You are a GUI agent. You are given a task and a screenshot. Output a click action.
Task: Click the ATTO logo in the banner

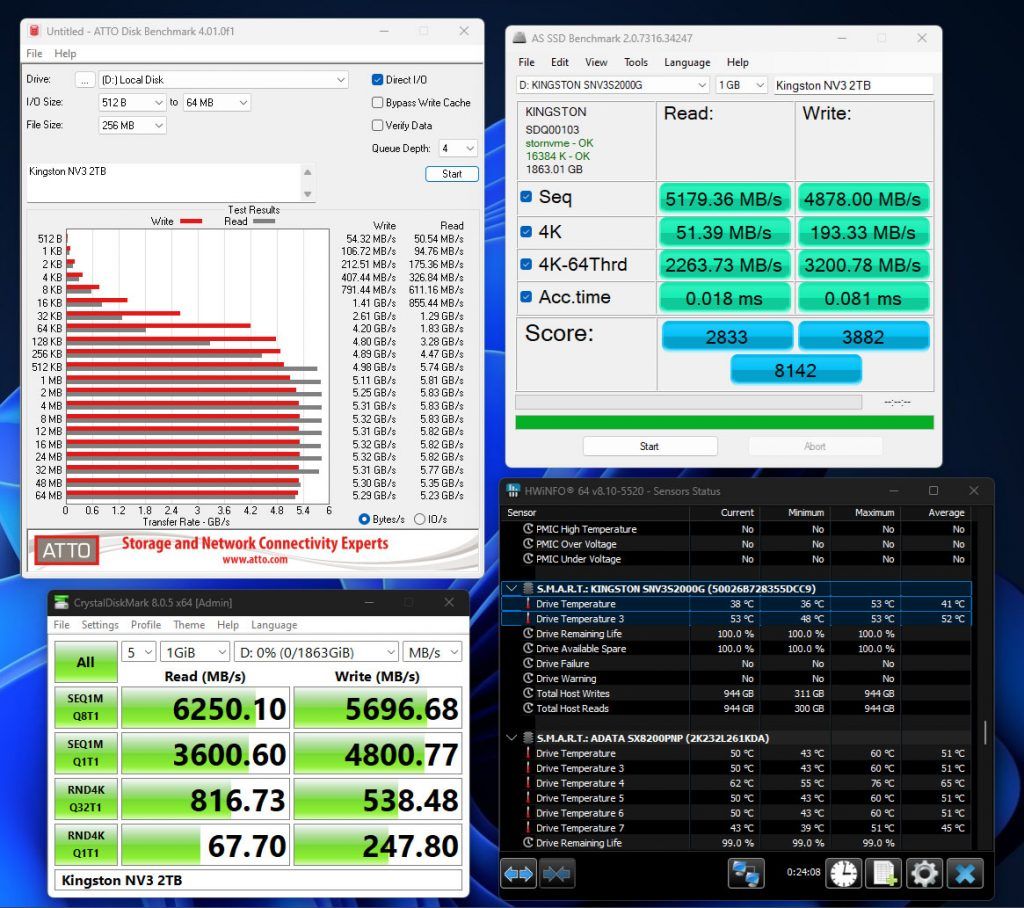pyautogui.click(x=67, y=550)
